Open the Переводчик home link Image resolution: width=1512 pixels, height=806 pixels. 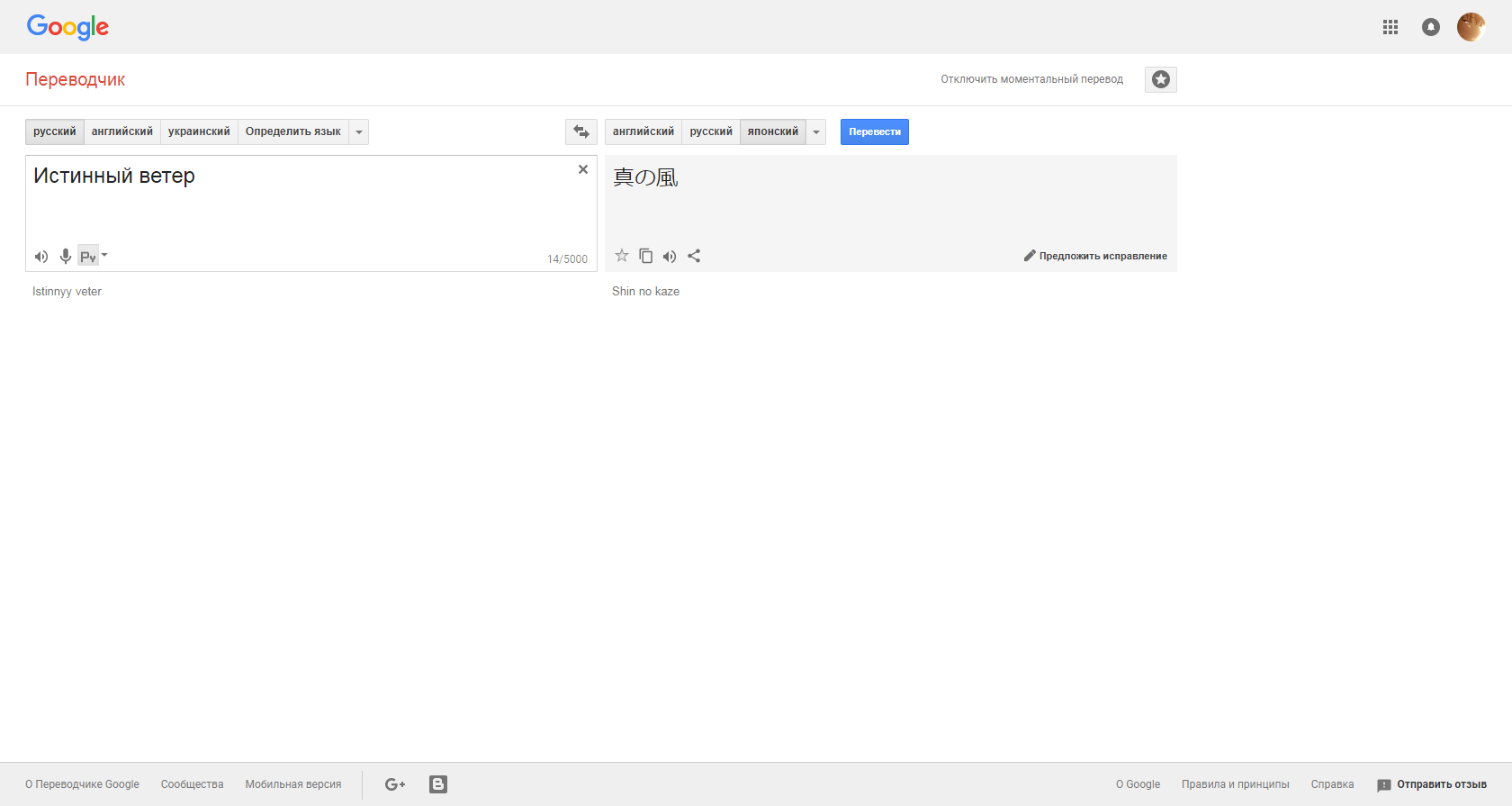pos(76,79)
